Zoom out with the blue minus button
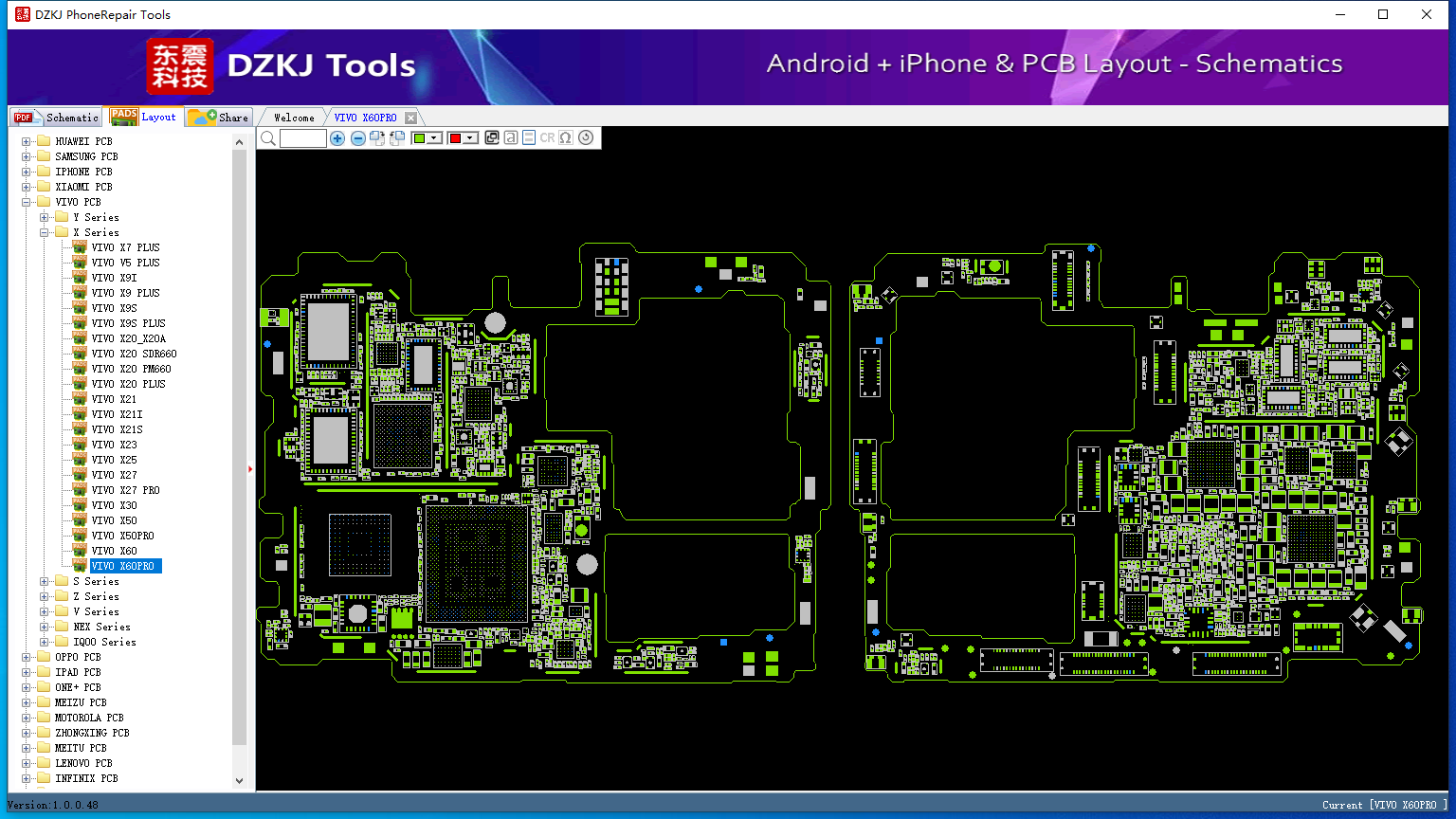This screenshot has width=1456, height=819. [358, 138]
